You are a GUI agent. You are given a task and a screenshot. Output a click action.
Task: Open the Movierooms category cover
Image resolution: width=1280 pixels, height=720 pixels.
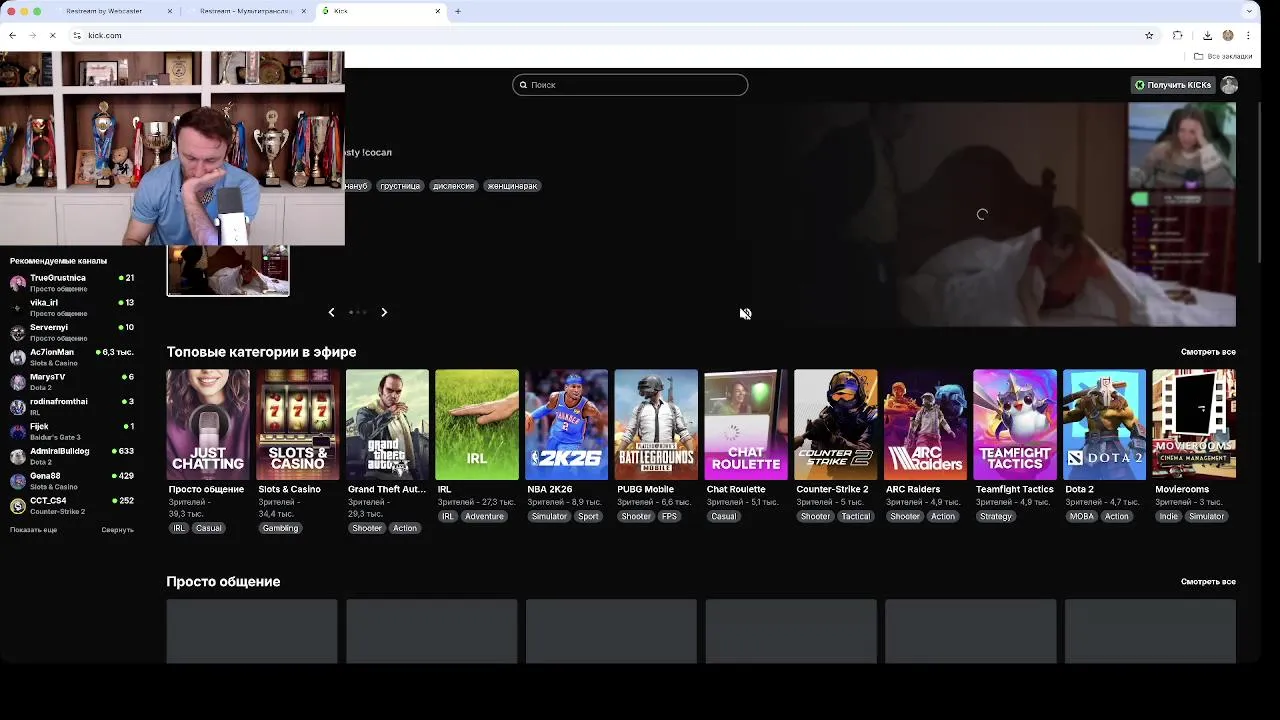[1194, 425]
